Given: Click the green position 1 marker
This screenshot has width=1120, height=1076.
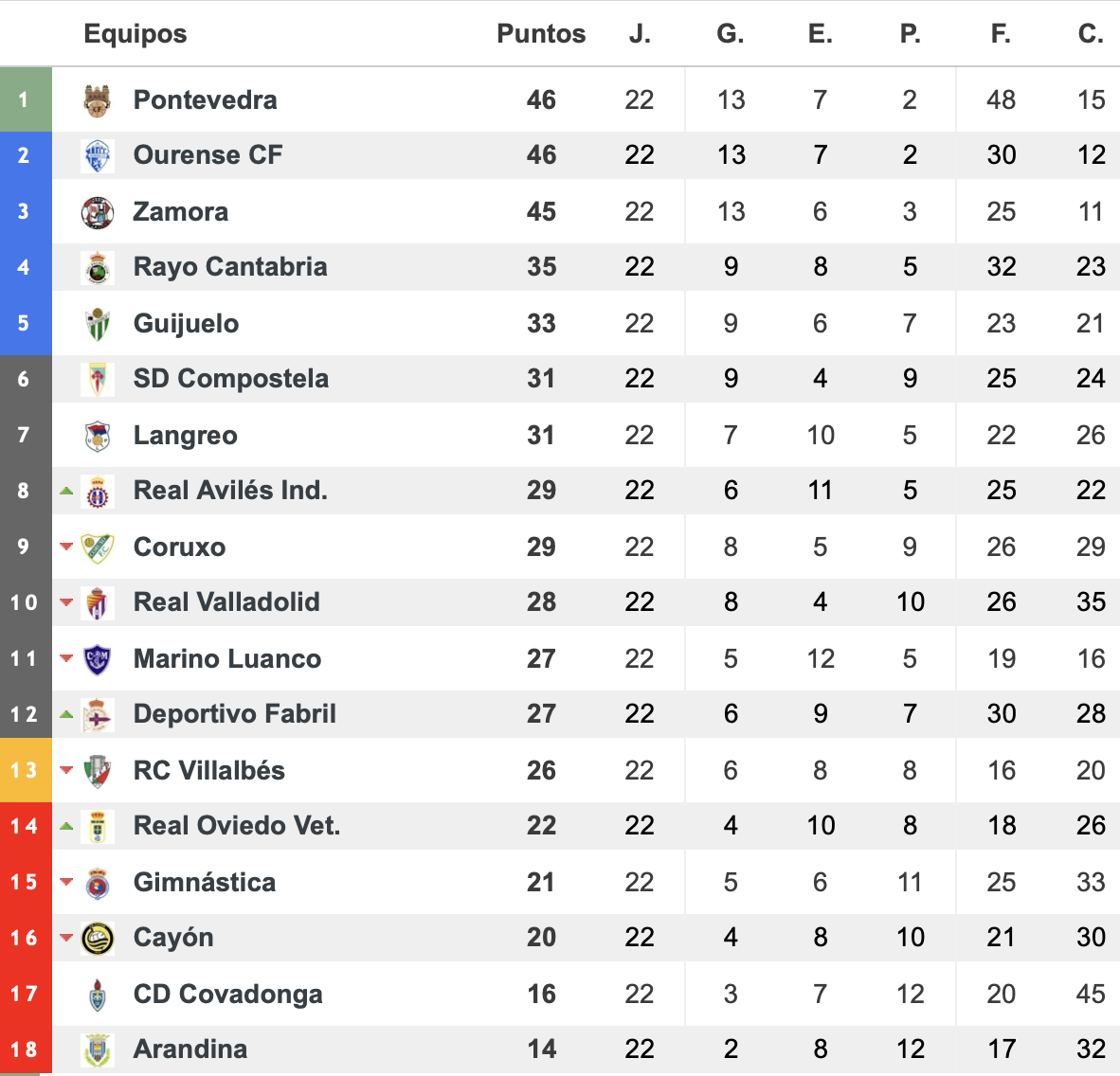Looking at the screenshot, I should (26, 100).
